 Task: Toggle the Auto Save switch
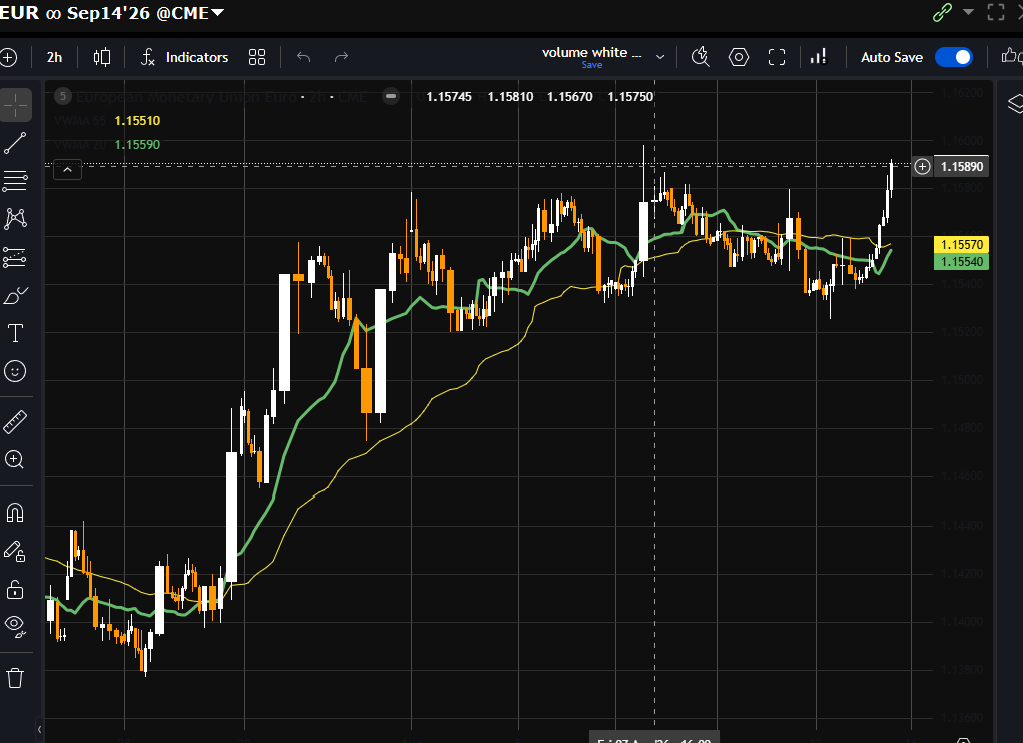point(954,57)
